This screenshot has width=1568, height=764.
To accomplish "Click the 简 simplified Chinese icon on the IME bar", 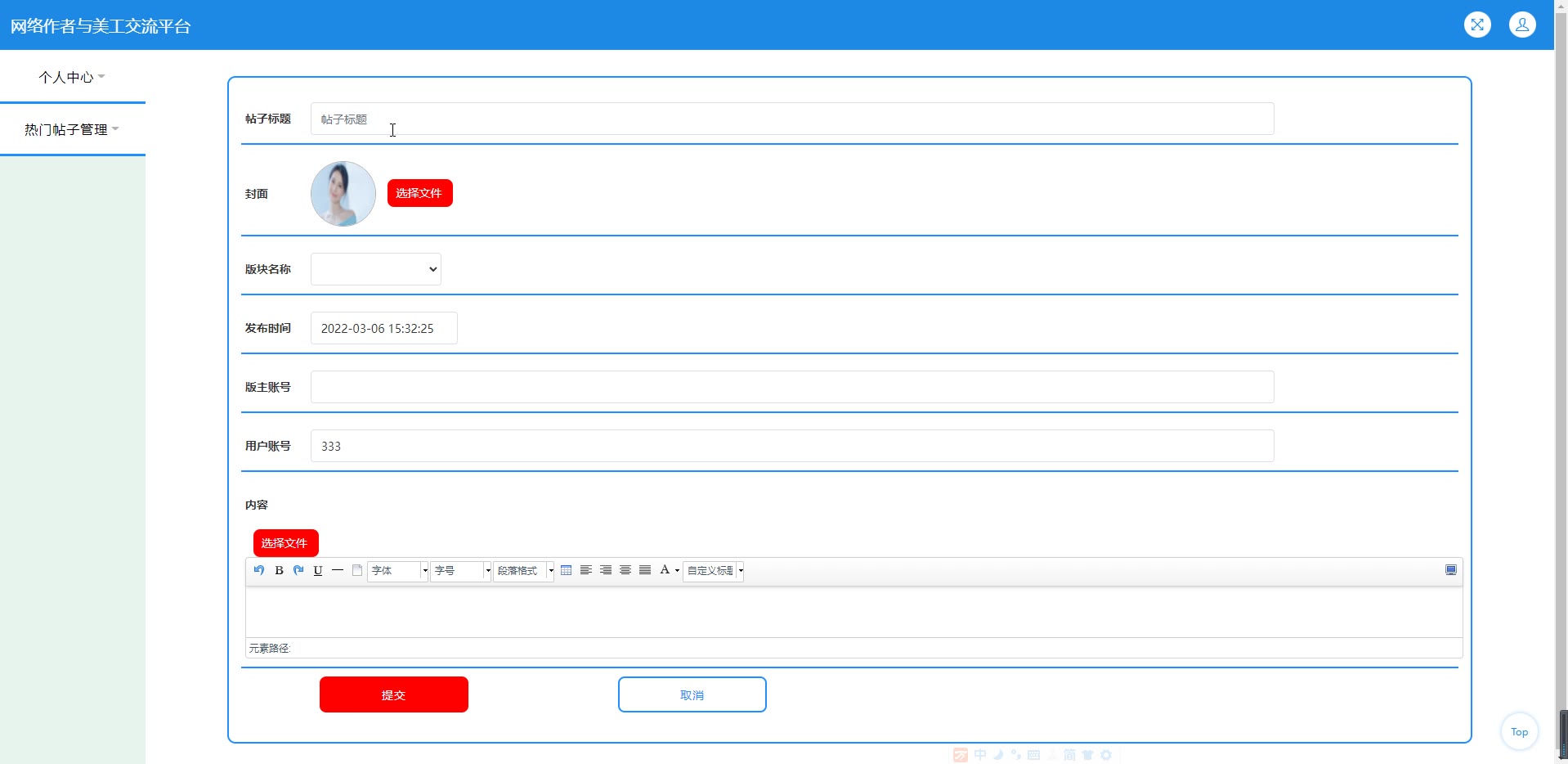I will 1069,755.
